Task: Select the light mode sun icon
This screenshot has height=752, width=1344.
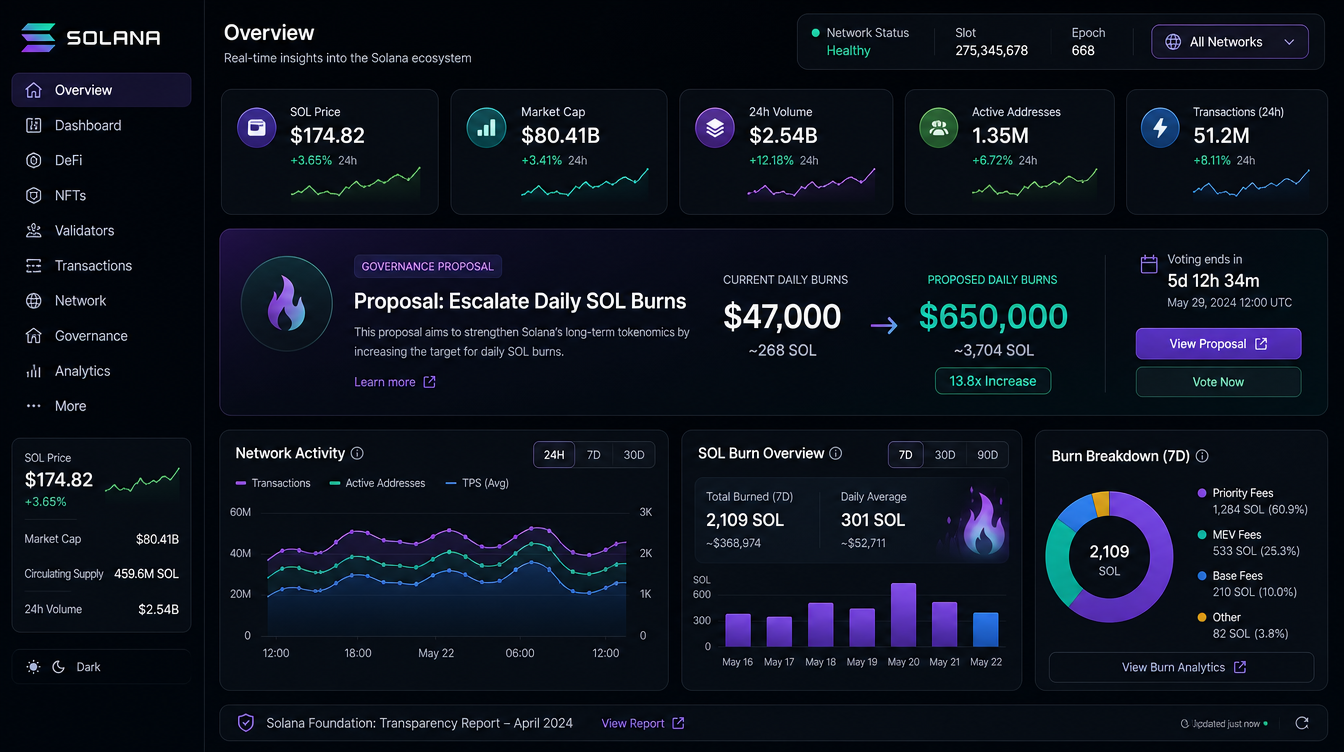Action: (34, 667)
